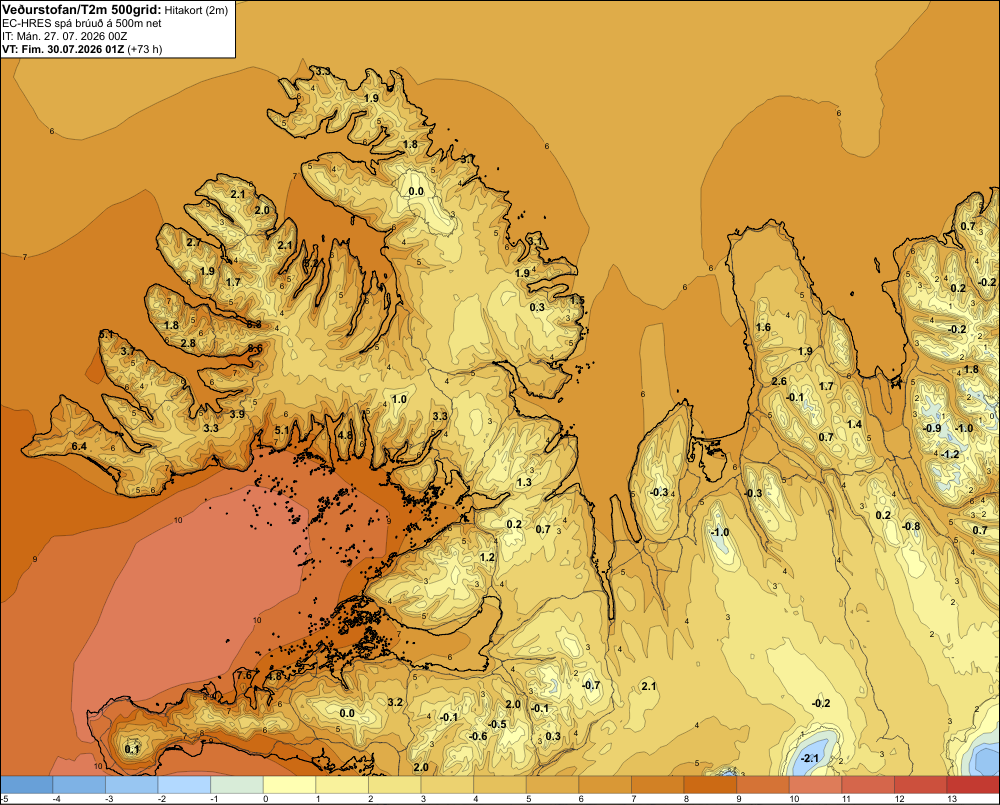1000x805 pixels.
Task: Click the temperature value '1.4' on the map
Action: pos(854,424)
